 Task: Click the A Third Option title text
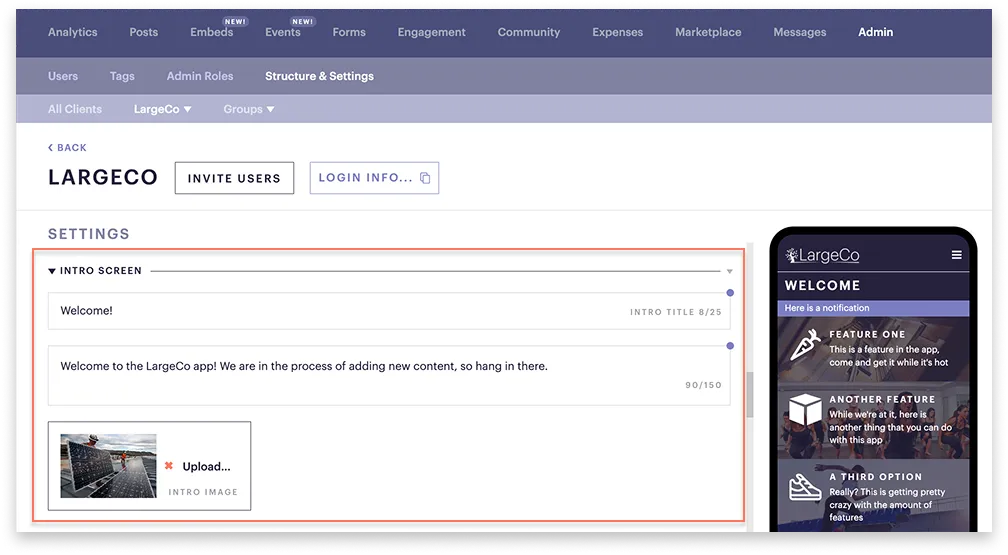pos(876,477)
